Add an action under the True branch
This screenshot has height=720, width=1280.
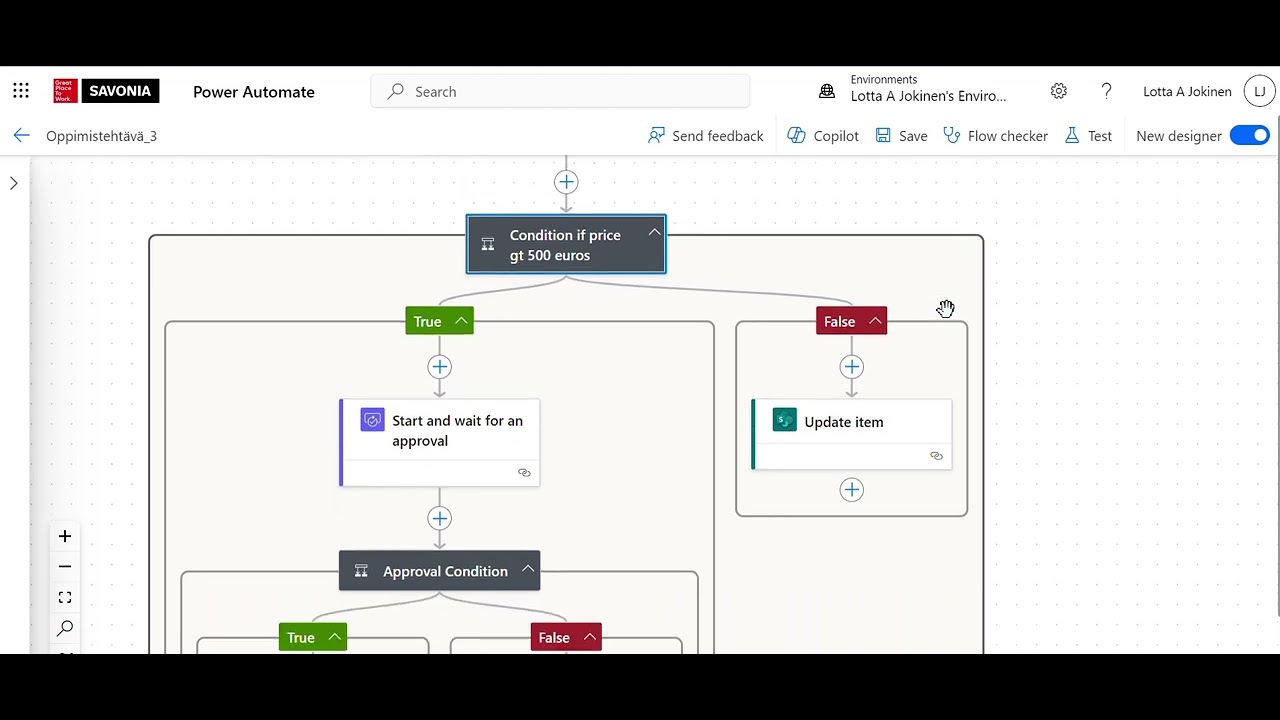439,367
